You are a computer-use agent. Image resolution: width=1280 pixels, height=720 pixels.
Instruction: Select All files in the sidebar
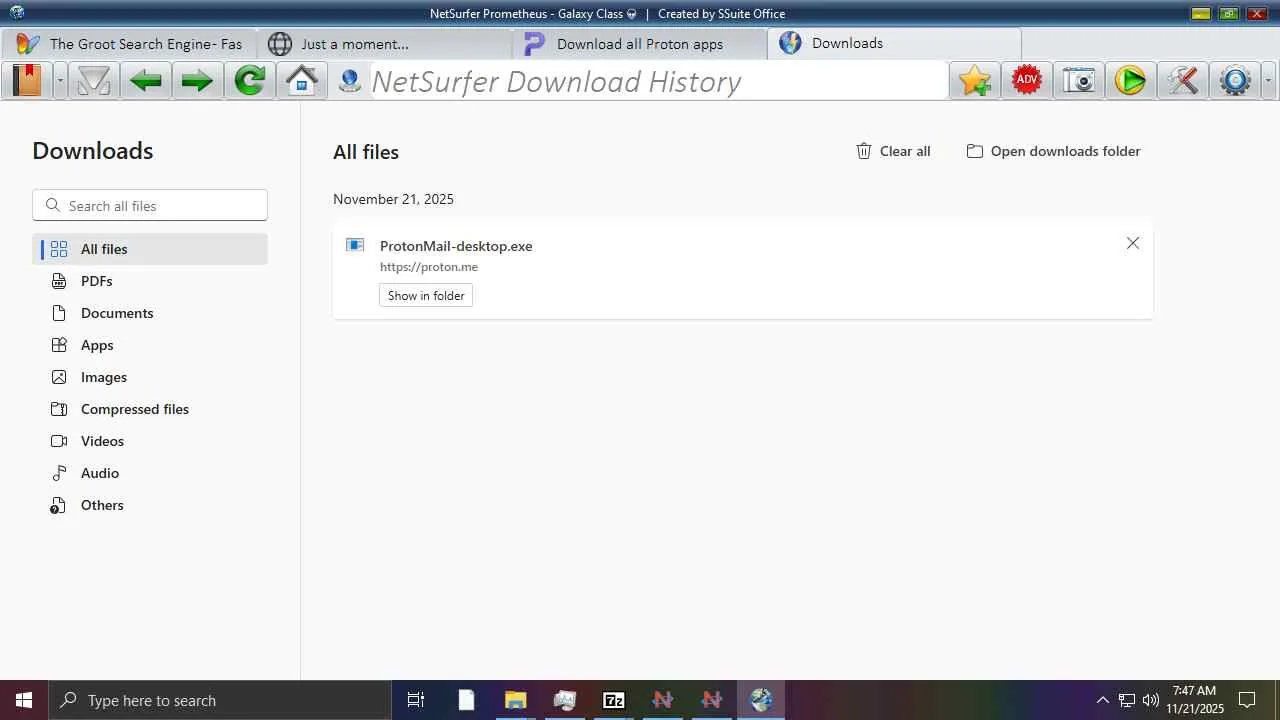pyautogui.click(x=150, y=249)
